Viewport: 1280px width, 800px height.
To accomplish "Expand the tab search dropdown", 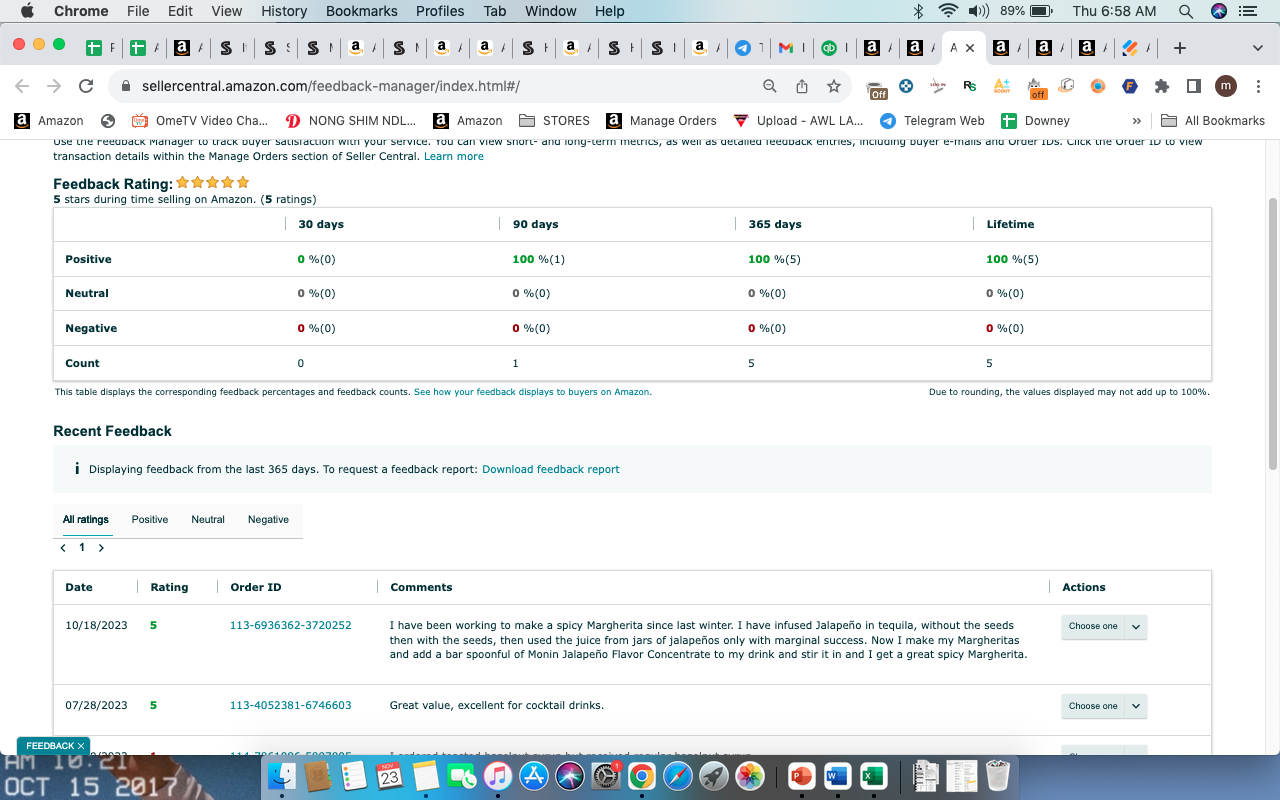I will pyautogui.click(x=1258, y=47).
